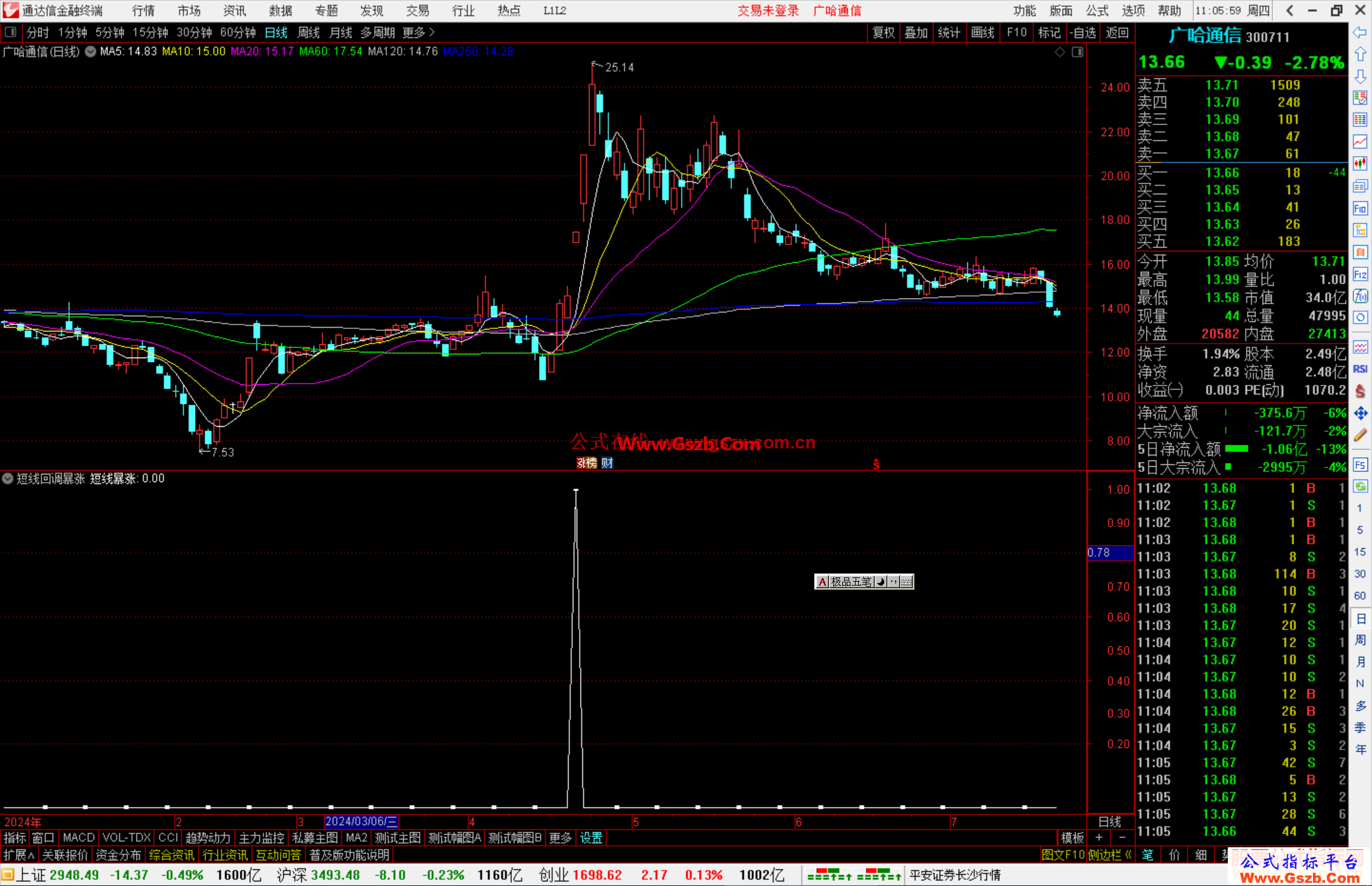1372x886 pixels.
Task: Click the panel layout icon before 分时
Action: [x=10, y=32]
